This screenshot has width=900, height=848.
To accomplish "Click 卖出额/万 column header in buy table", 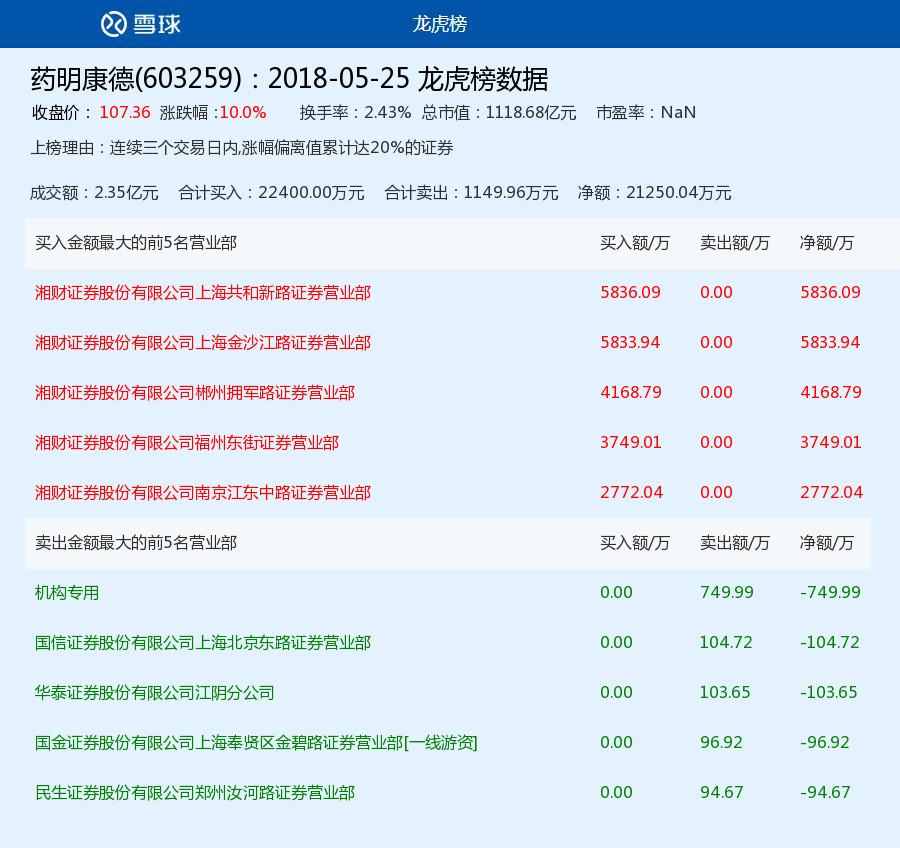I will pos(735,243).
